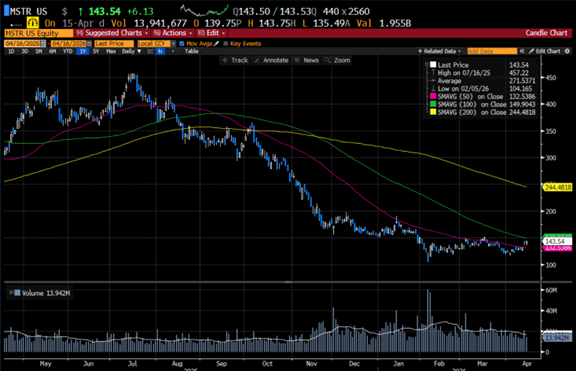The image size is (576, 371).
Task: Activate the Zoom magnifier tool
Action: [x=337, y=60]
